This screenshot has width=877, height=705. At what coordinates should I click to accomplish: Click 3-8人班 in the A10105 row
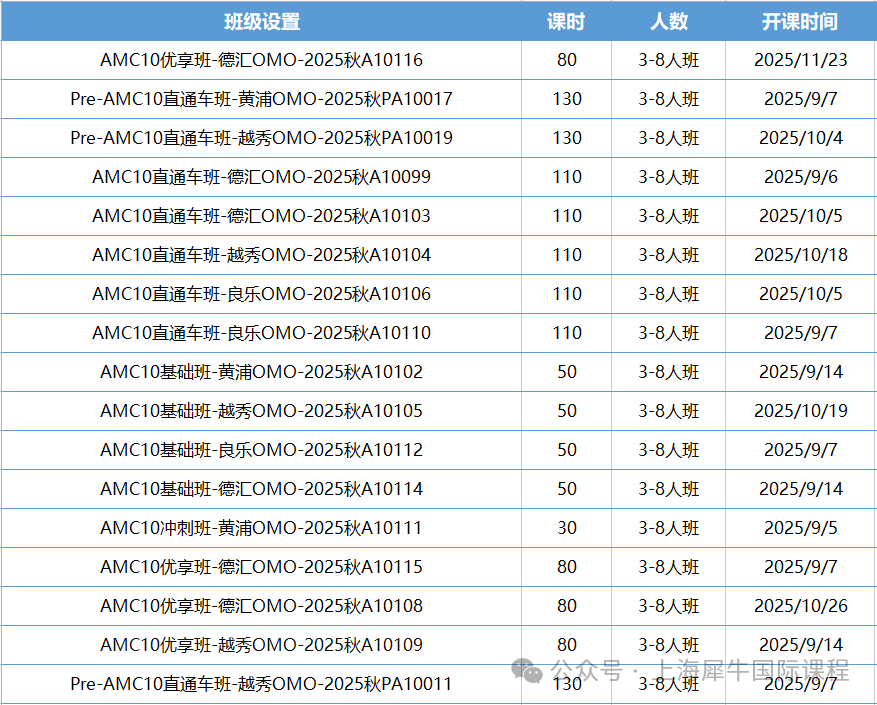pyautogui.click(x=669, y=411)
